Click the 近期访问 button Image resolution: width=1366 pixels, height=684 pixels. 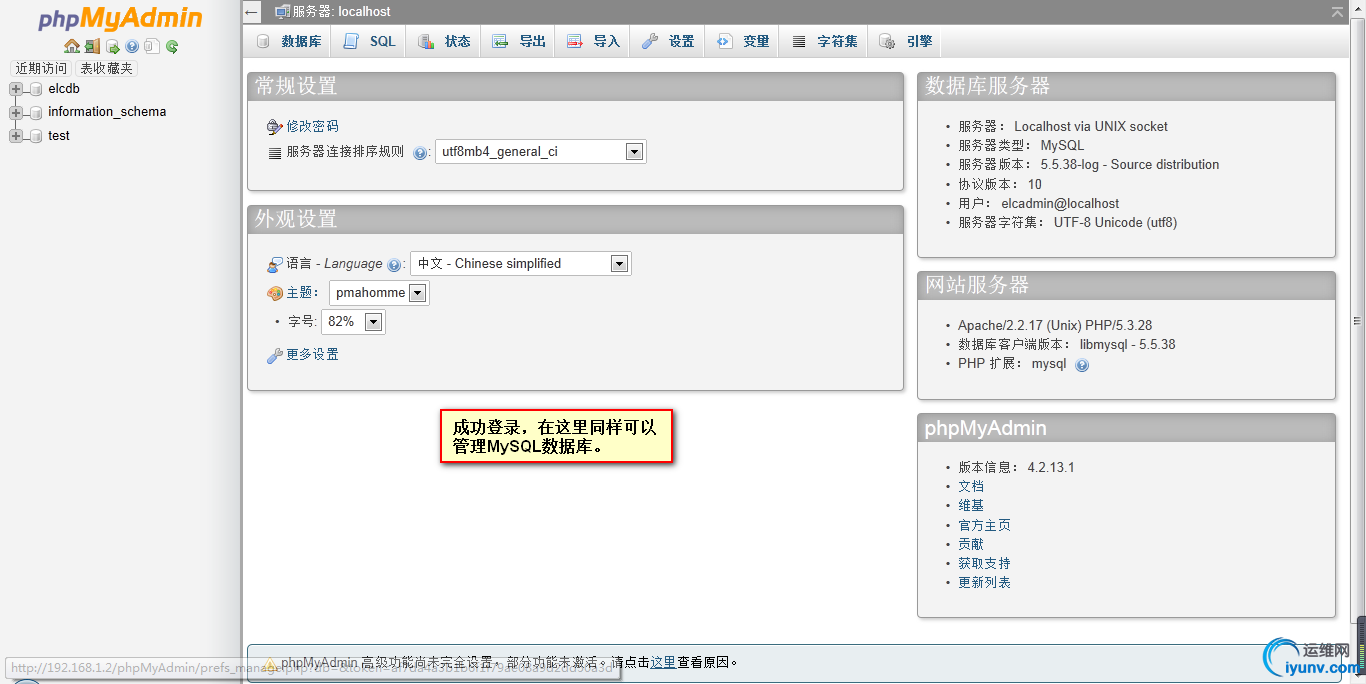point(41,68)
